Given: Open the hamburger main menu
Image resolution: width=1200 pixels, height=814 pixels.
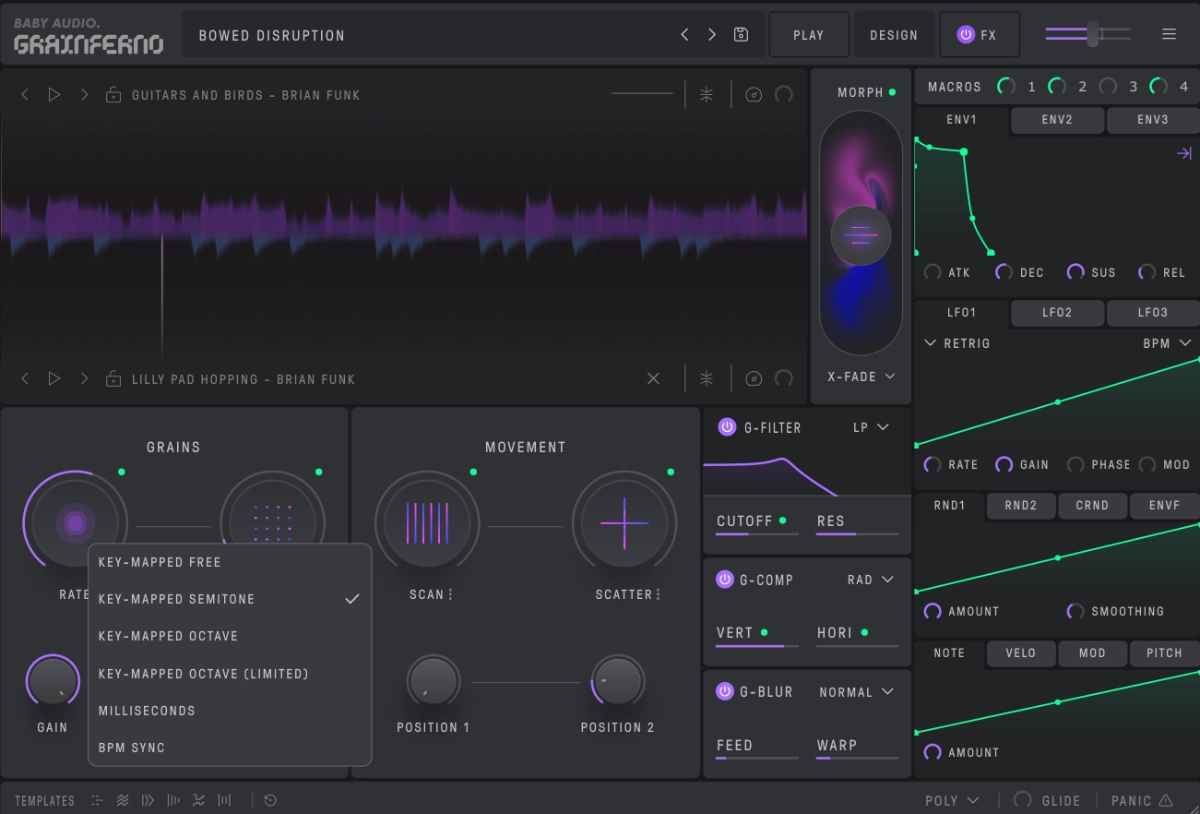Looking at the screenshot, I should pyautogui.click(x=1169, y=34).
